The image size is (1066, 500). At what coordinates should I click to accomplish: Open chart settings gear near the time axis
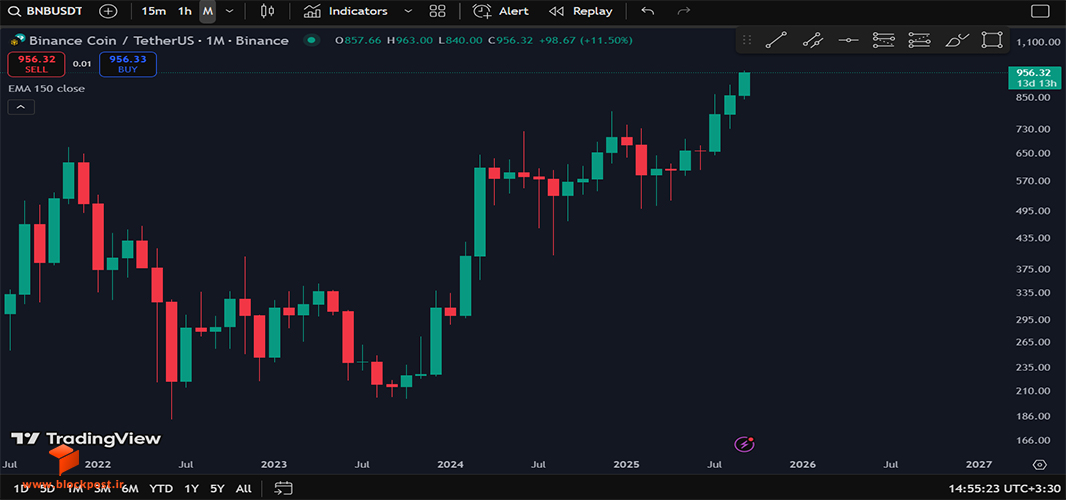(1039, 465)
